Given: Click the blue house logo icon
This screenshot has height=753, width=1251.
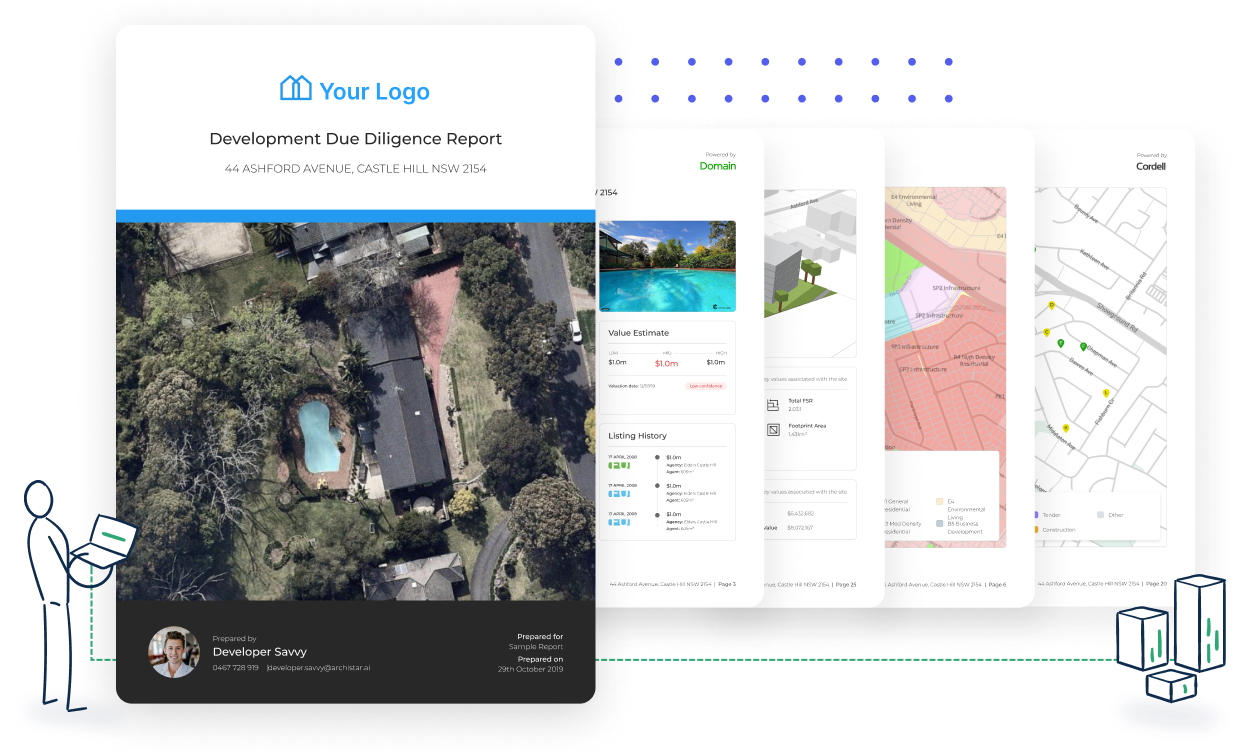Looking at the screenshot, I should pyautogui.click(x=296, y=89).
